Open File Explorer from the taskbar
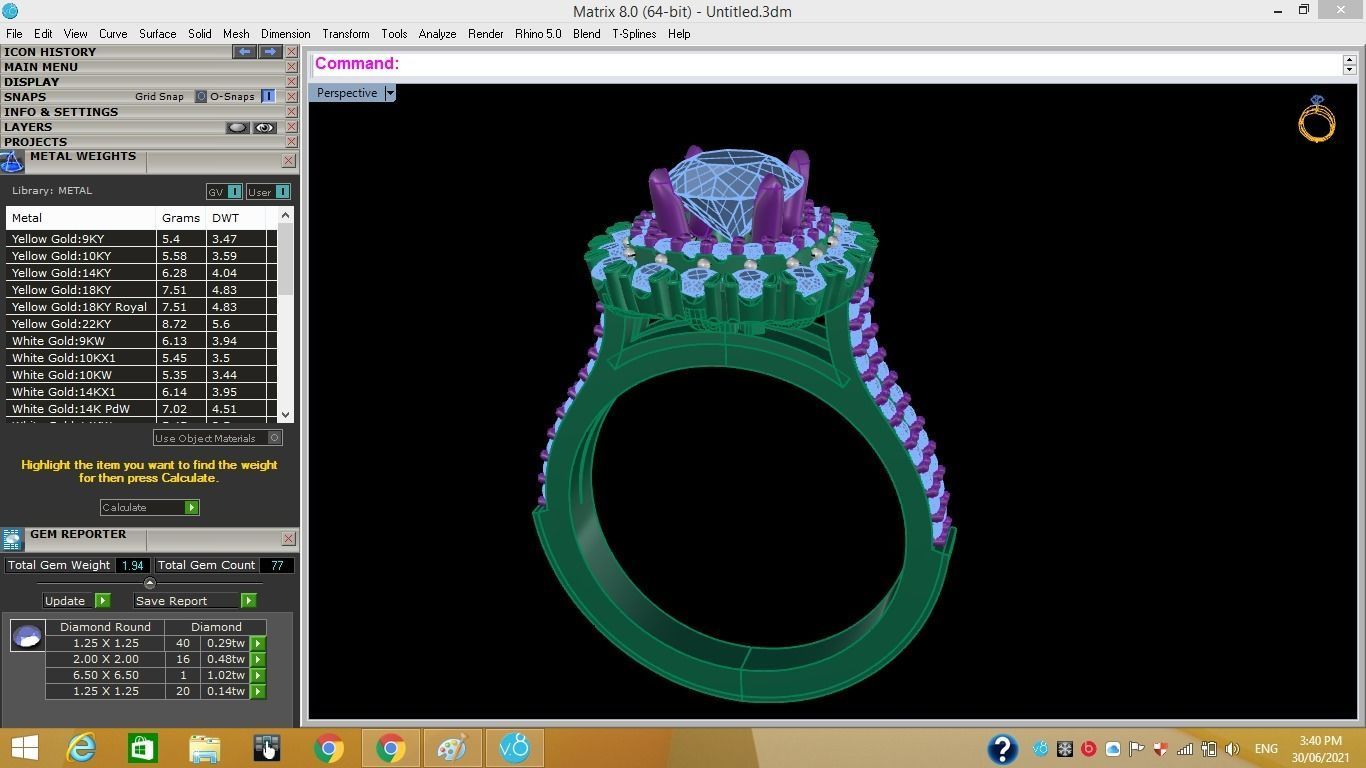1366x768 pixels. point(204,748)
